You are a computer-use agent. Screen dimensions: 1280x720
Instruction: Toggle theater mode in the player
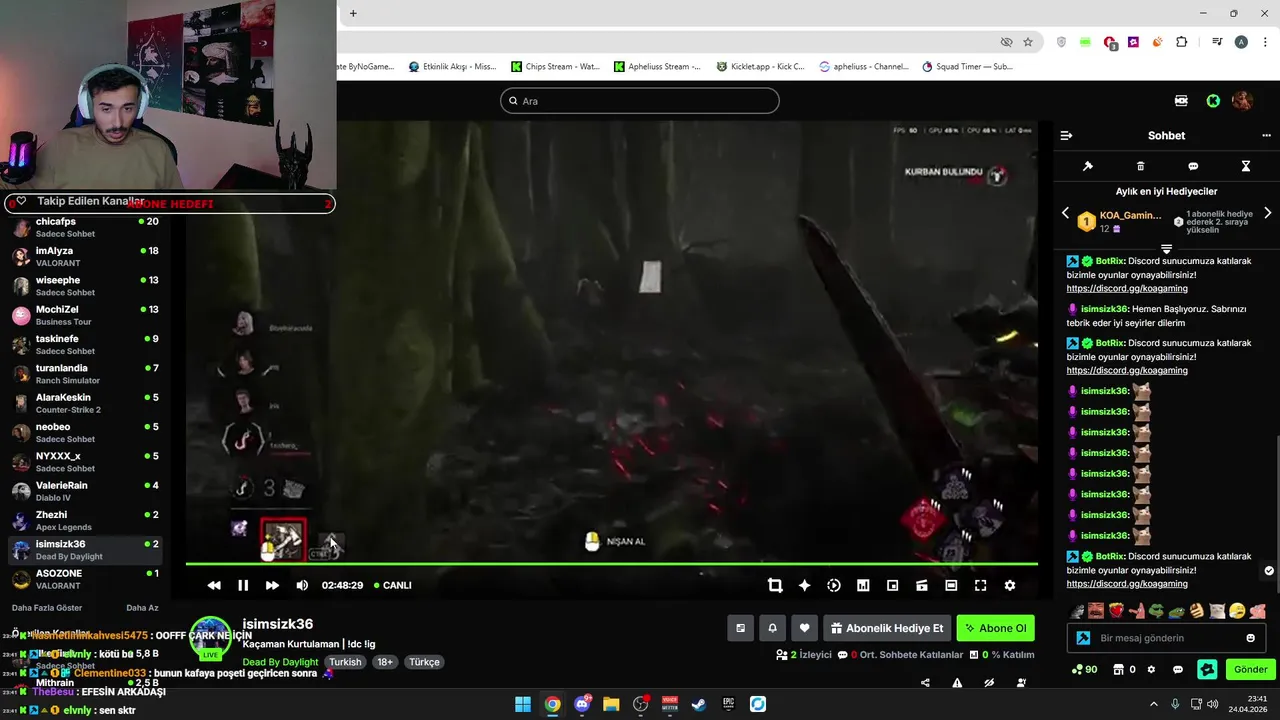951,585
